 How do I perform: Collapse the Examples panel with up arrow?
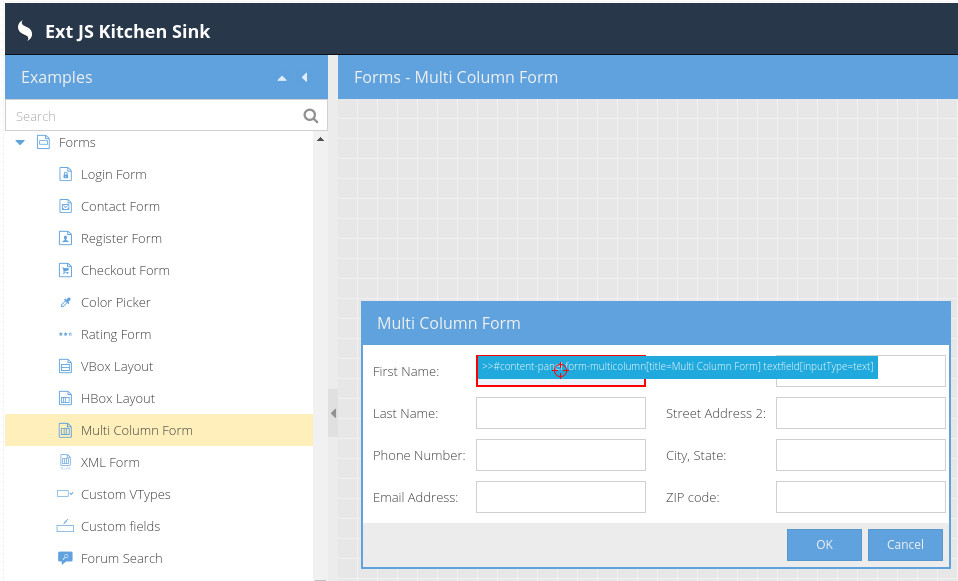click(x=282, y=78)
